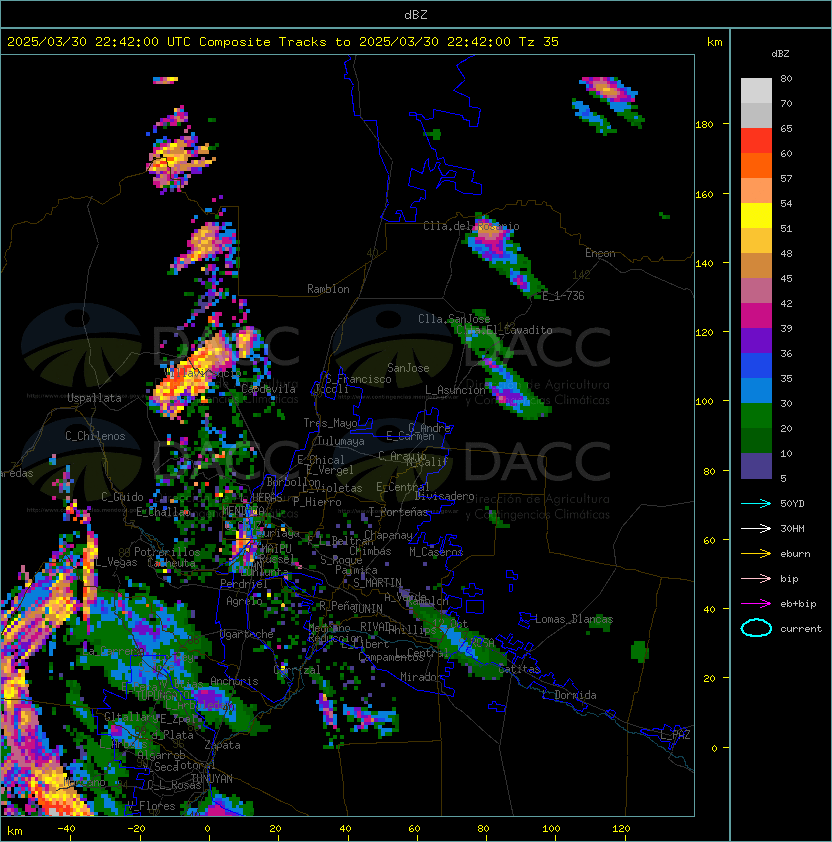Click the cyan ellipse for current
Image resolution: width=832 pixels, height=842 pixels.
click(x=757, y=628)
